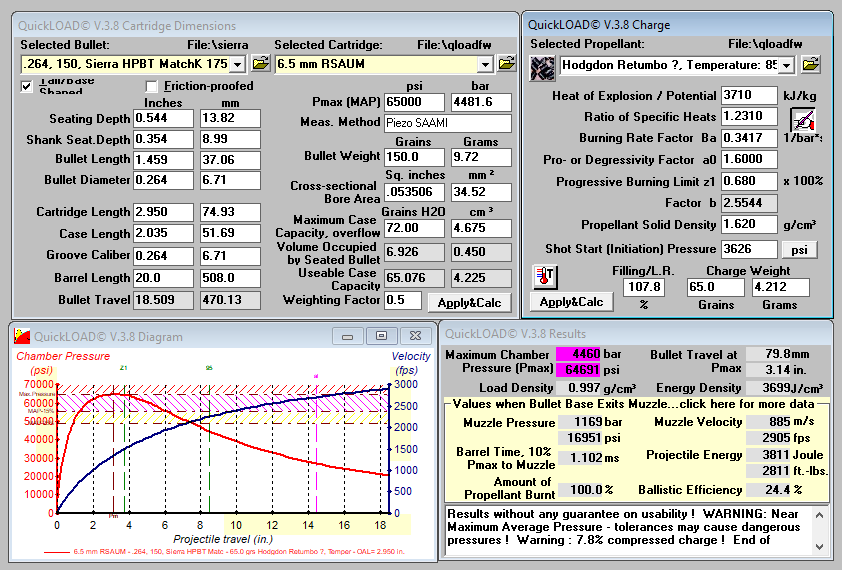
Task: Edit Shank Seat.Depth inches field
Action: coord(163,139)
